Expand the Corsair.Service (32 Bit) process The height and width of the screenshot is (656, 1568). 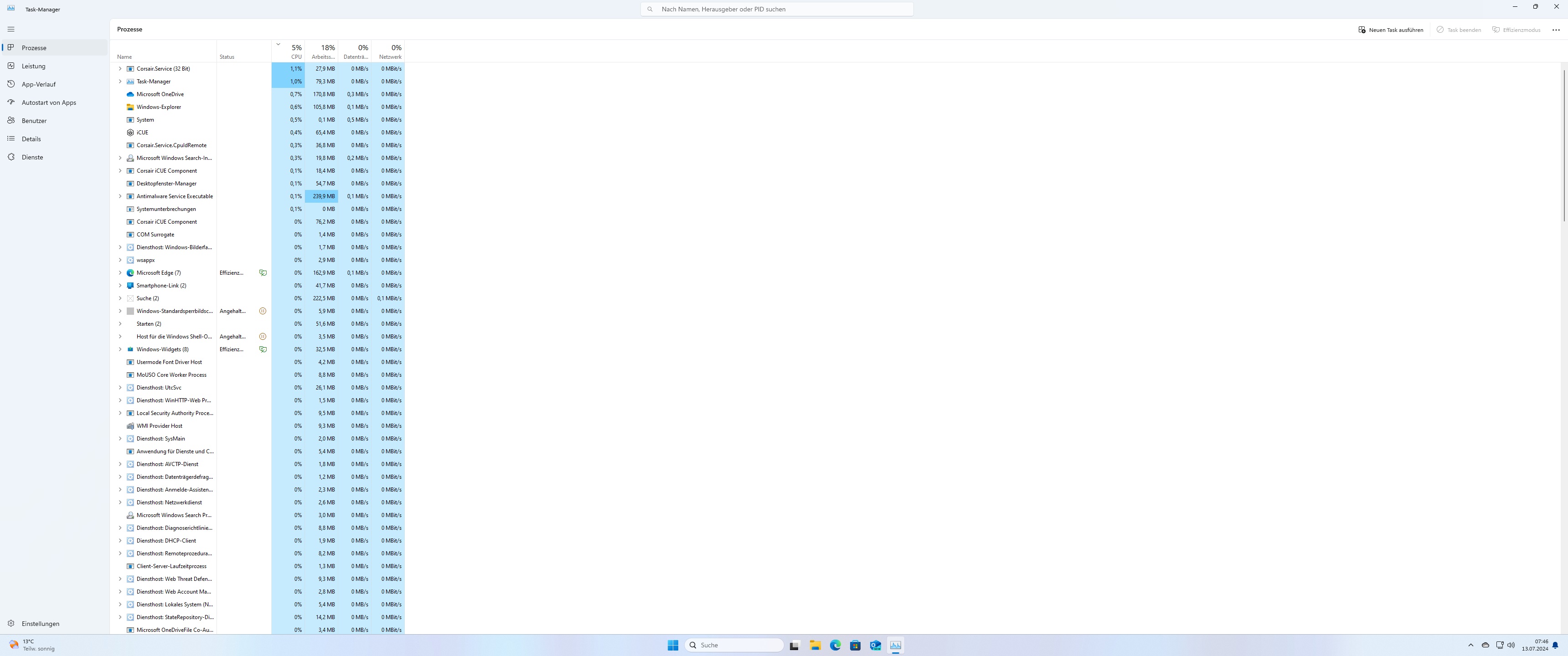tap(120, 69)
